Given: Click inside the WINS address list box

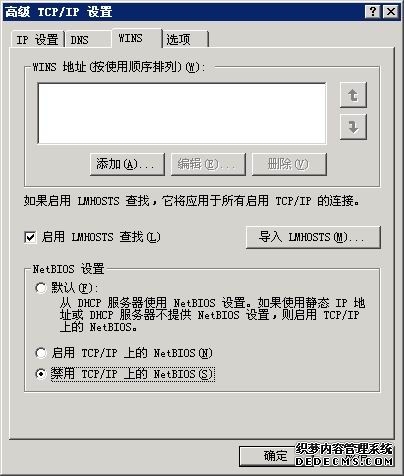Looking at the screenshot, I should point(182,113).
